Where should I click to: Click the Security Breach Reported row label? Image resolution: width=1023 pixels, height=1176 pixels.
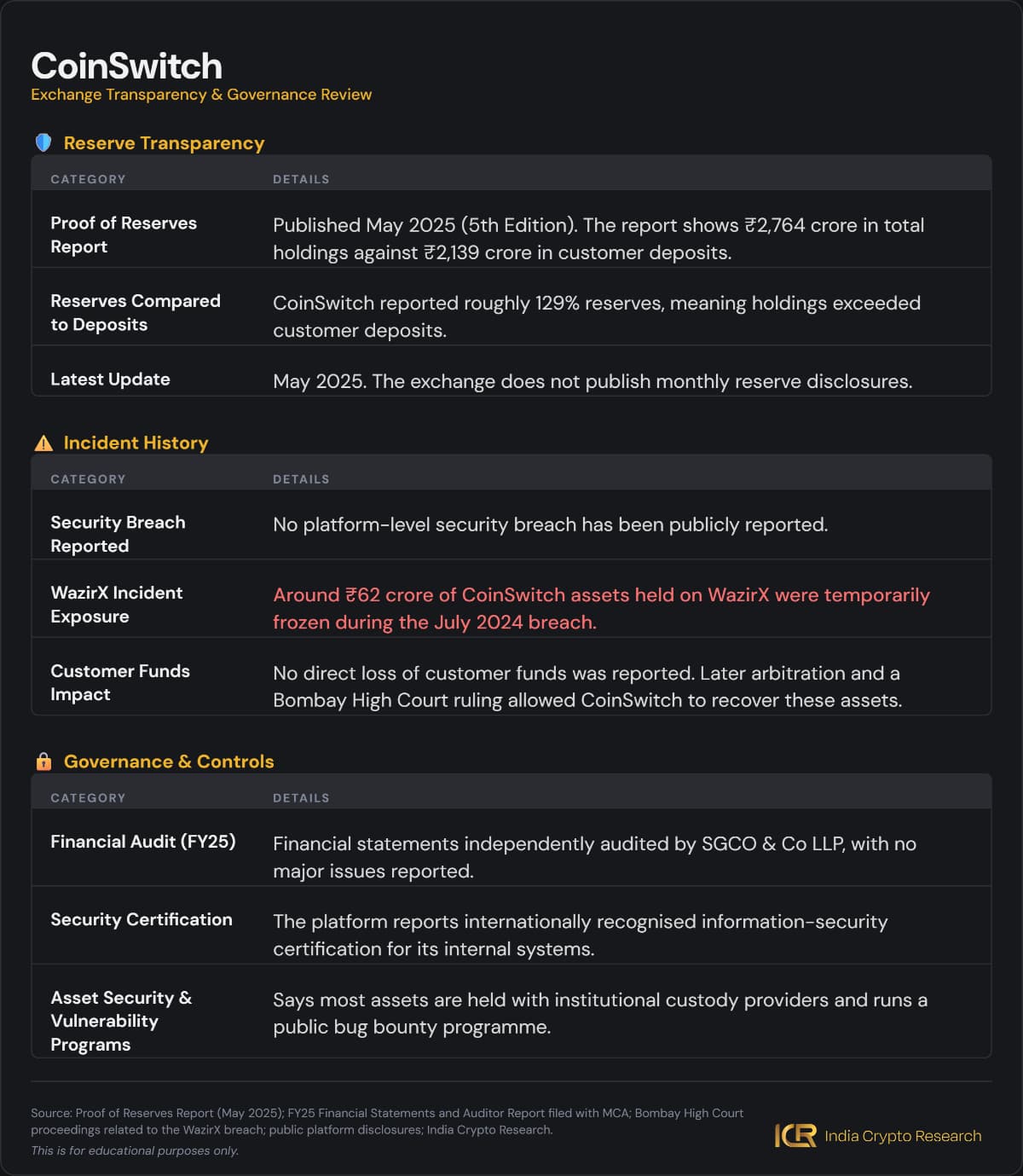(118, 534)
